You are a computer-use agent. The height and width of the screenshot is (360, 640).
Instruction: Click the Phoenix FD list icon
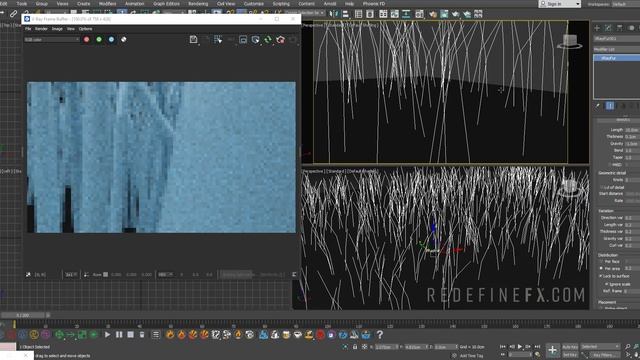156,335
